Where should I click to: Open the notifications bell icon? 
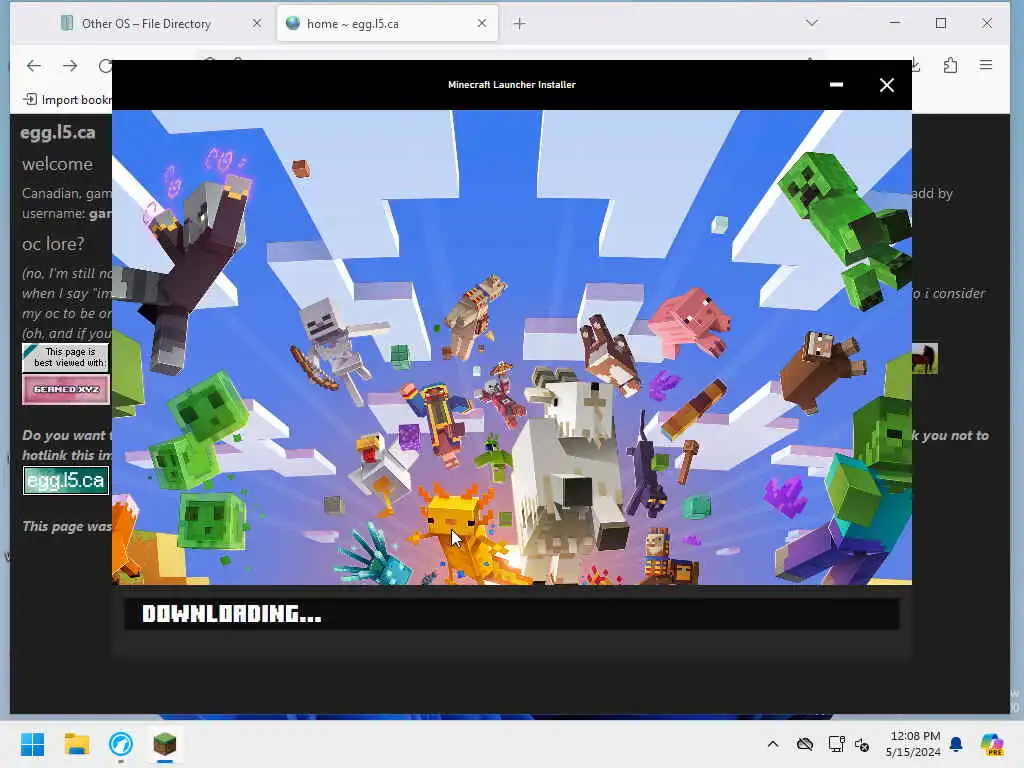click(956, 744)
